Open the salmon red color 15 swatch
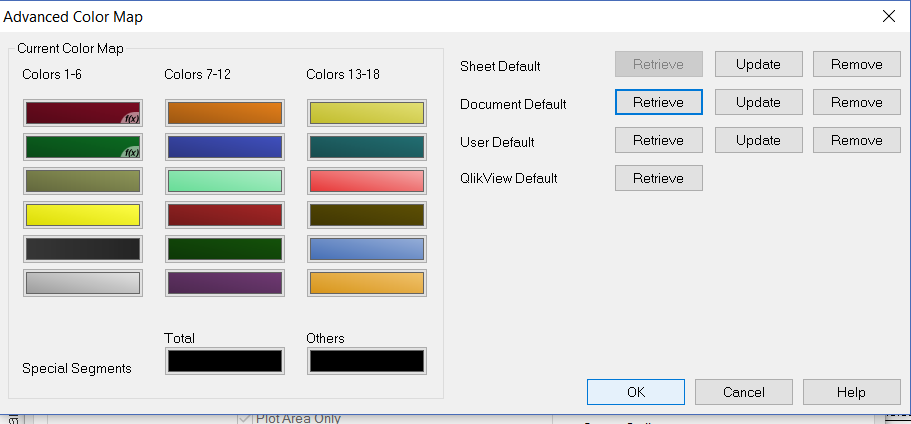 (x=367, y=181)
